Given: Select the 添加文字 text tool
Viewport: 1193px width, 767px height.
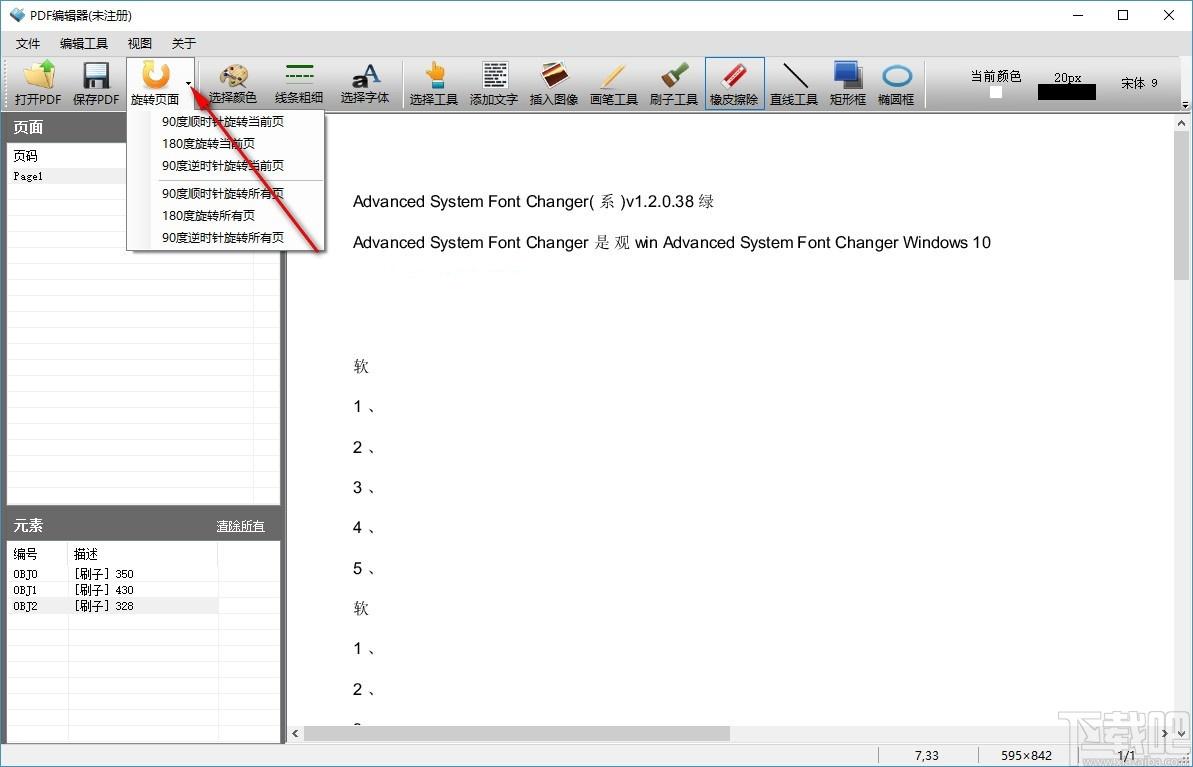Looking at the screenshot, I should tap(494, 84).
